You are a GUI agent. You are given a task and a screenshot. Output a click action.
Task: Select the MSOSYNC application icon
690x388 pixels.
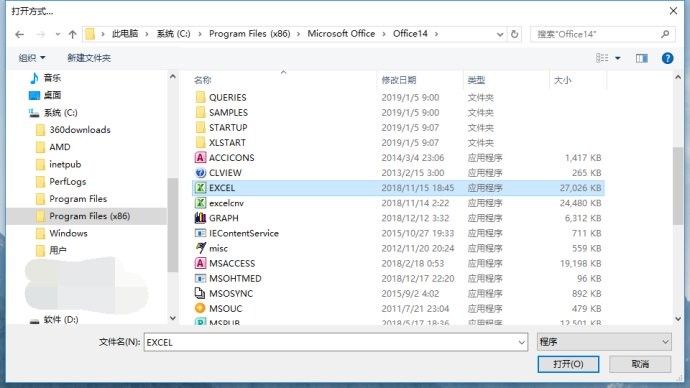tap(200, 293)
